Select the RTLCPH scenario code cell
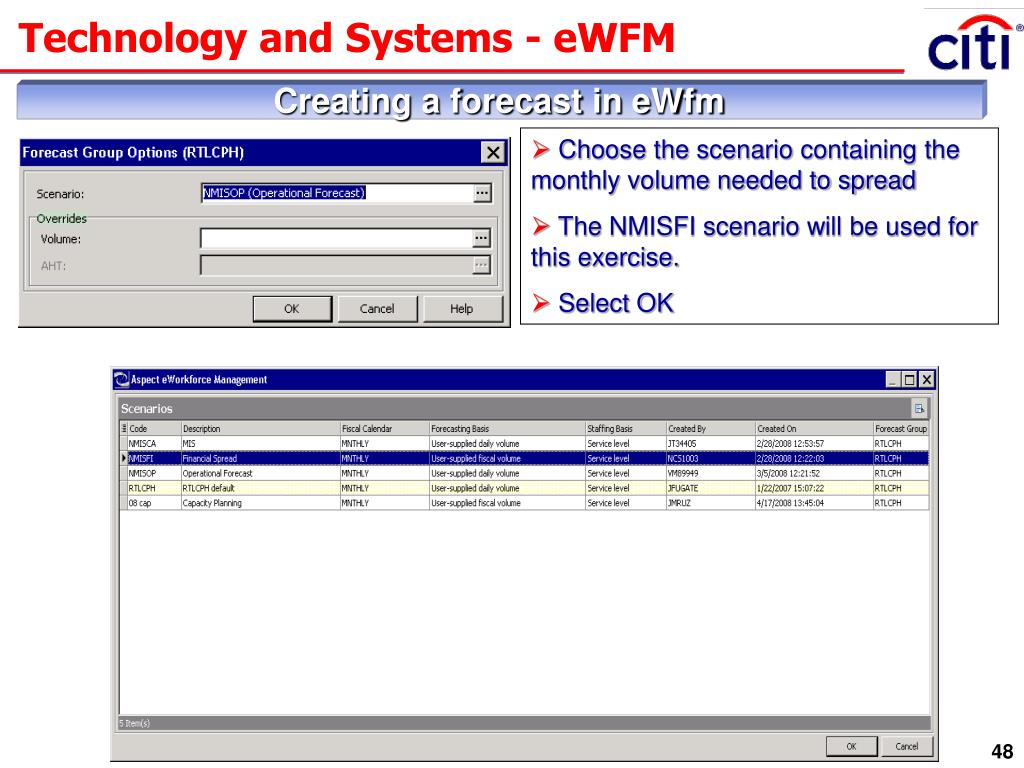Image resolution: width=1024 pixels, height=768 pixels. (154, 488)
